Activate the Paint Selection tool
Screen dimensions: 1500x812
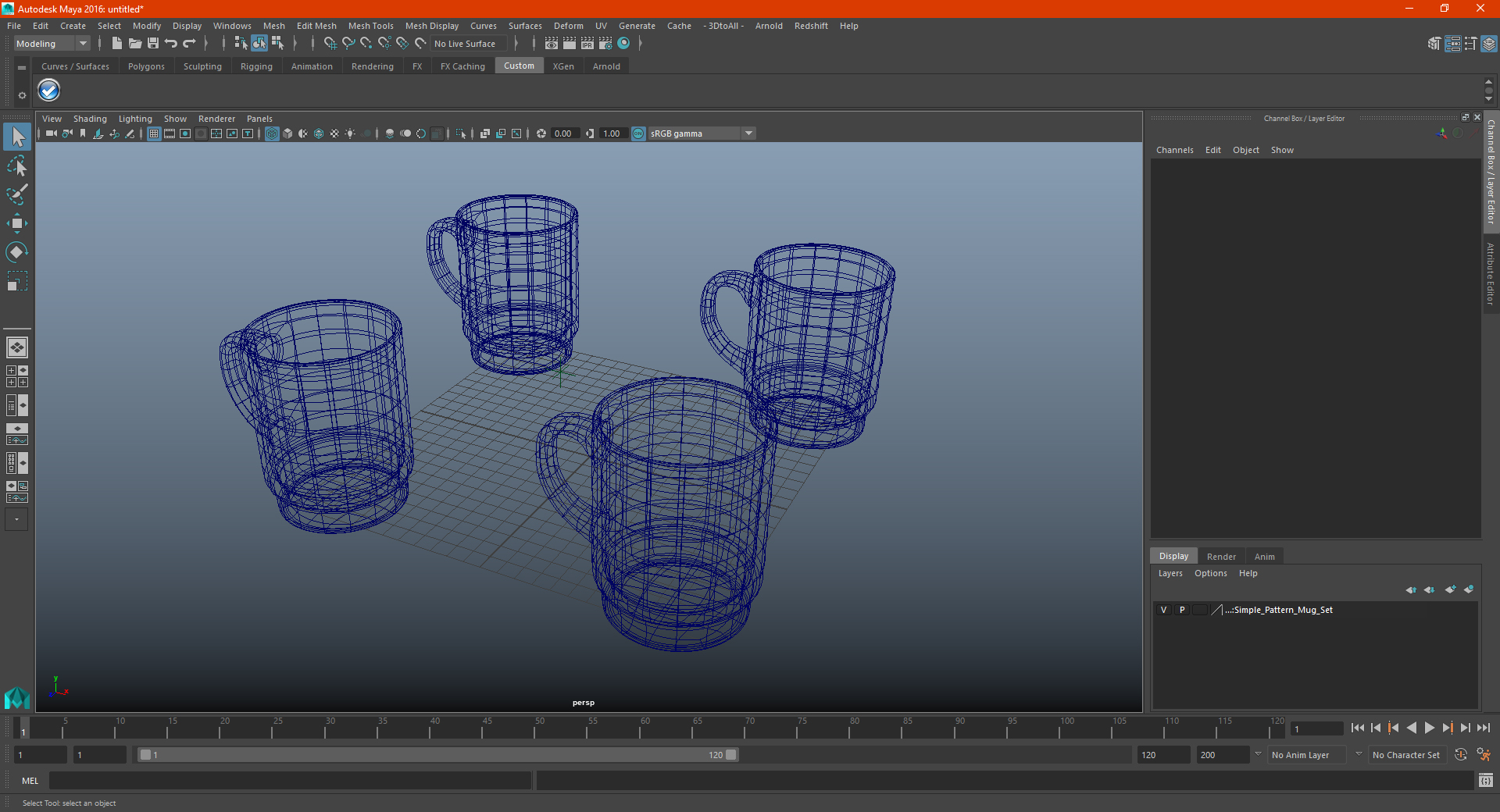click(17, 194)
